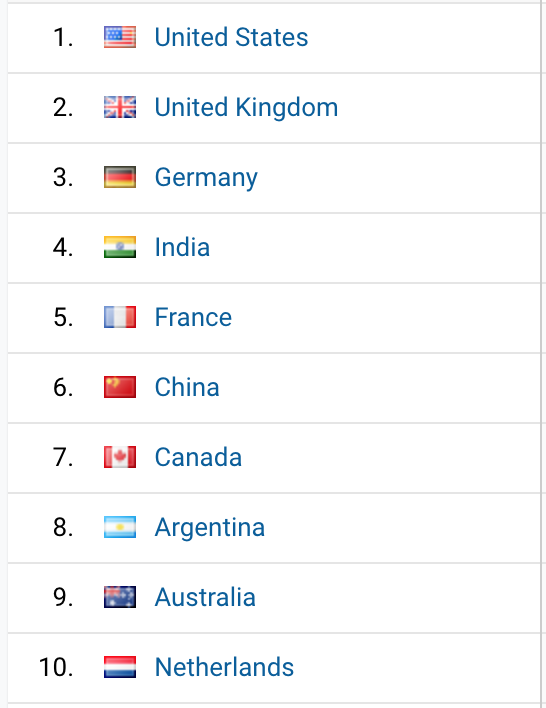546x708 pixels.
Task: Open the Germany country link
Action: [x=206, y=178]
